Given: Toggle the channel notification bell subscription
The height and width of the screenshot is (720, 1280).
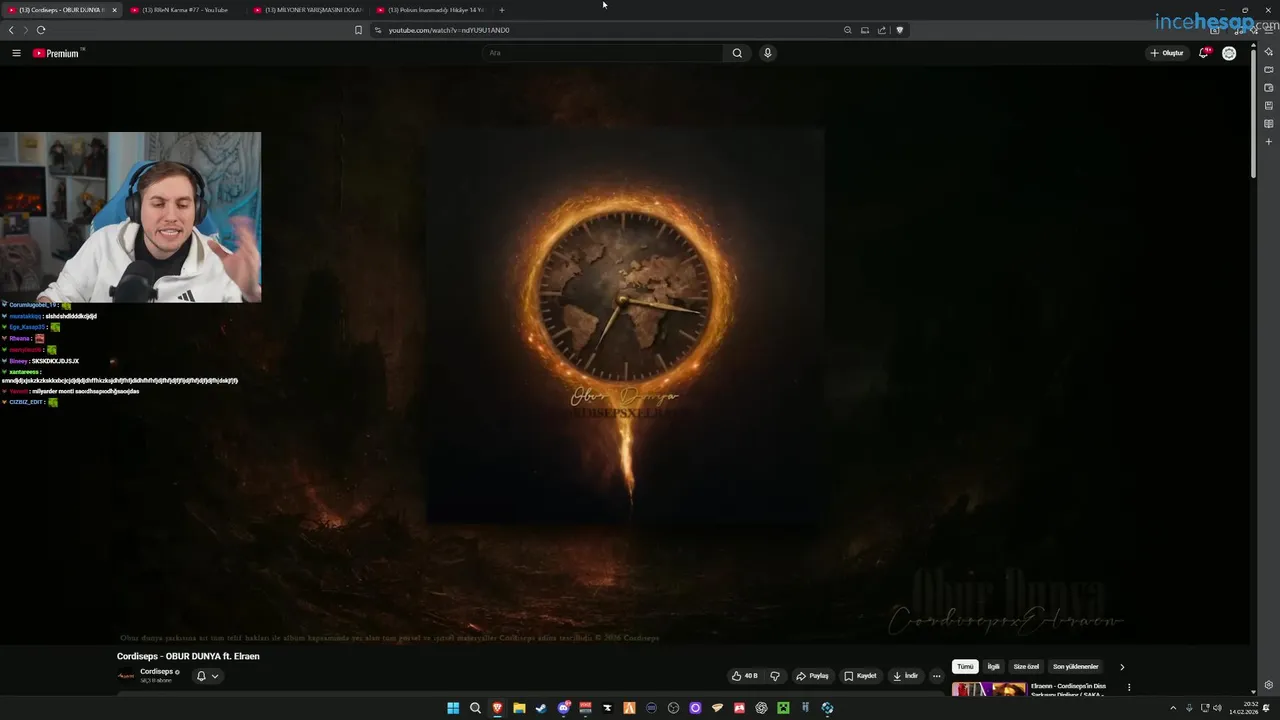Looking at the screenshot, I should [x=201, y=676].
